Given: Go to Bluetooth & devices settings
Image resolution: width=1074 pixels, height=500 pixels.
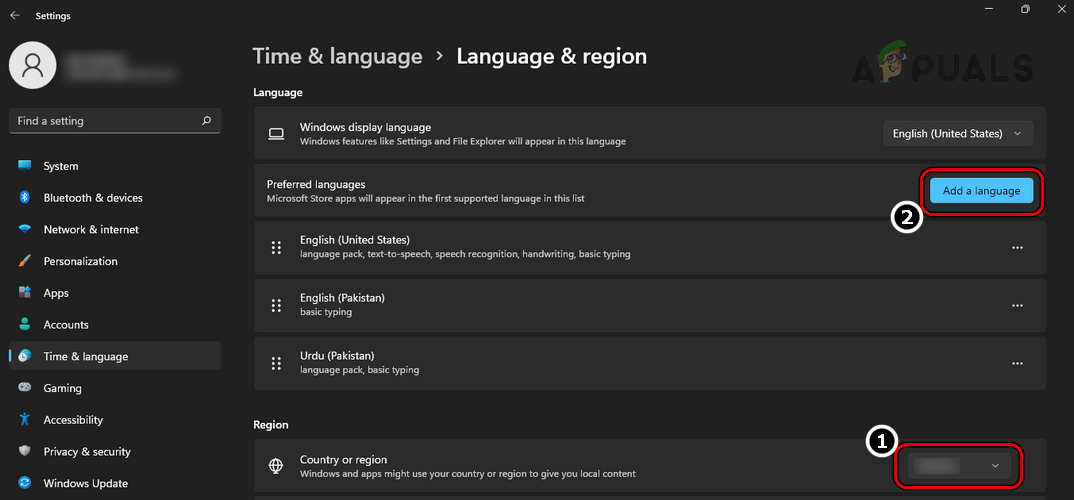Looking at the screenshot, I should [92, 198].
